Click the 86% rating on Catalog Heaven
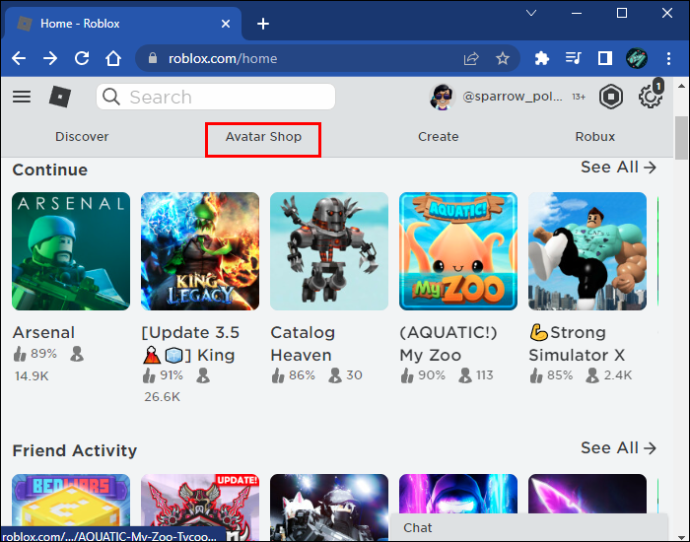The width and height of the screenshot is (690, 542). (301, 375)
